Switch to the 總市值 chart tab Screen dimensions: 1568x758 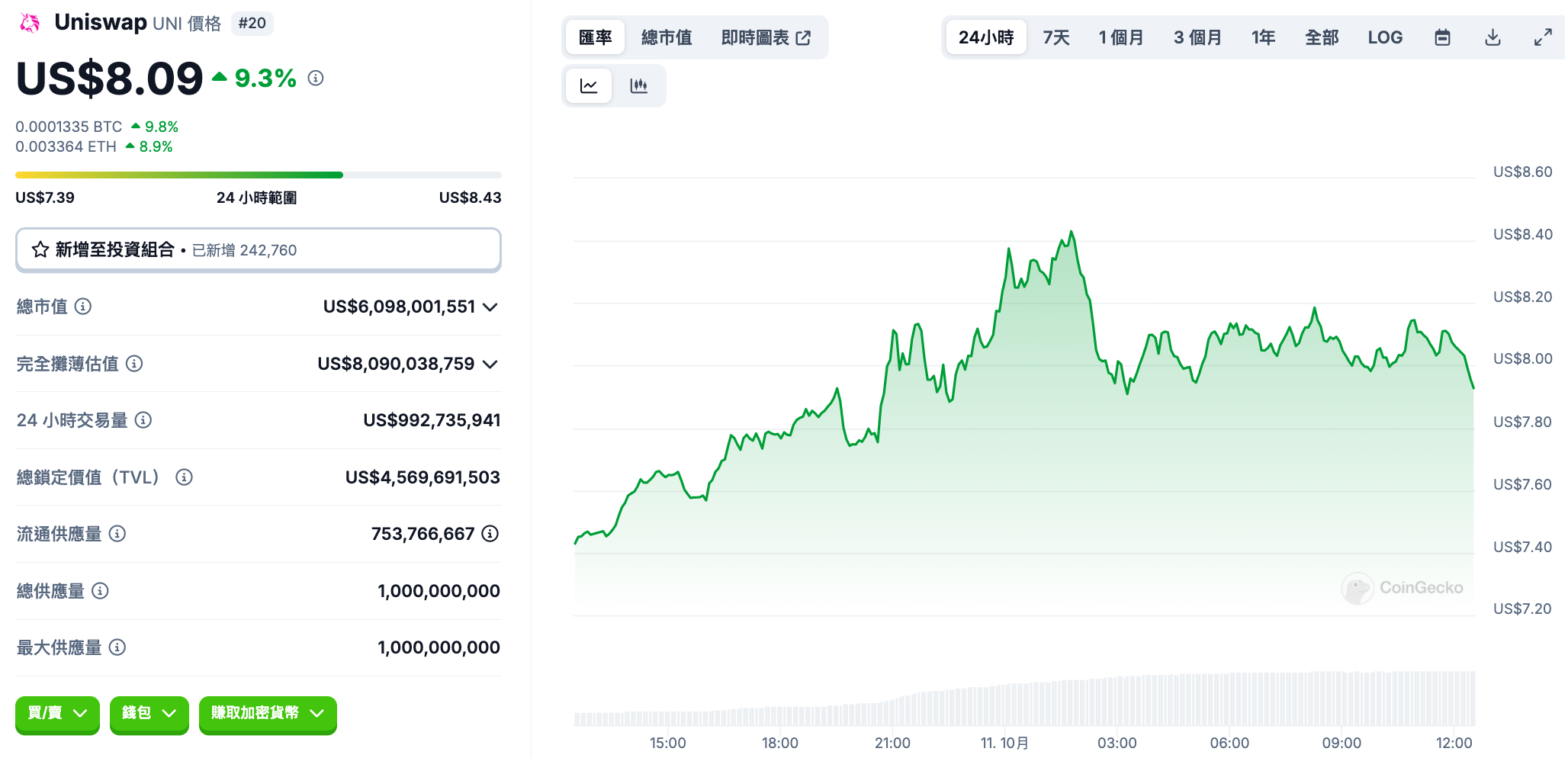(x=666, y=37)
